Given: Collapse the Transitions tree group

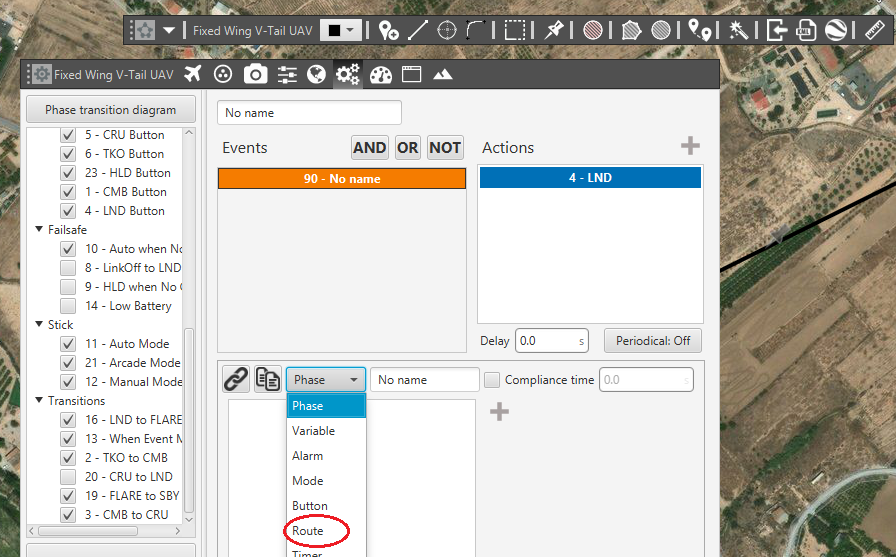Looking at the screenshot, I should pos(39,400).
